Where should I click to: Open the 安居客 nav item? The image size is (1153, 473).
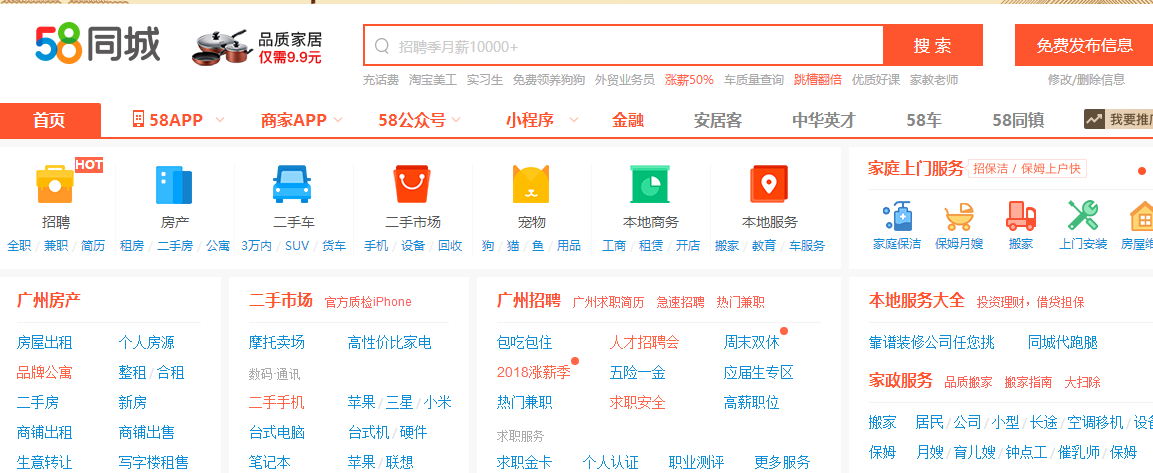click(x=718, y=120)
